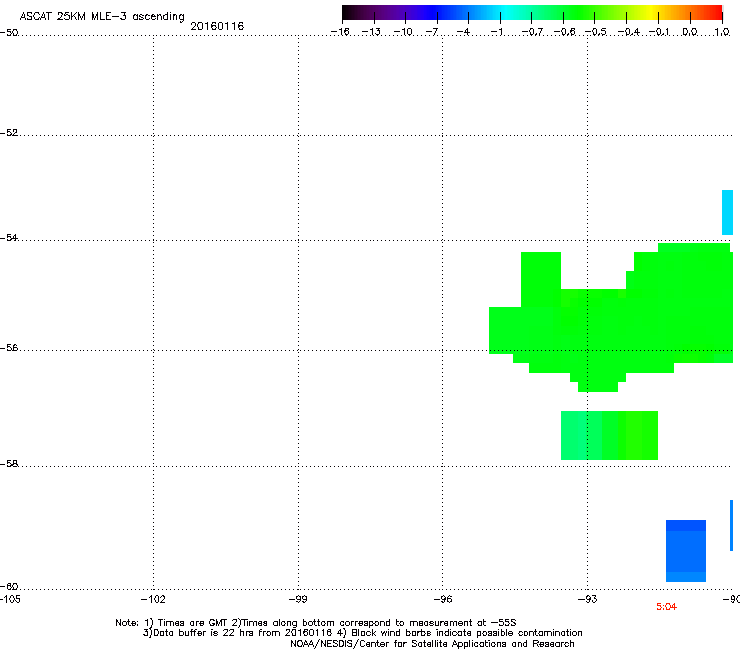Click the longitude label -105

[10, 599]
